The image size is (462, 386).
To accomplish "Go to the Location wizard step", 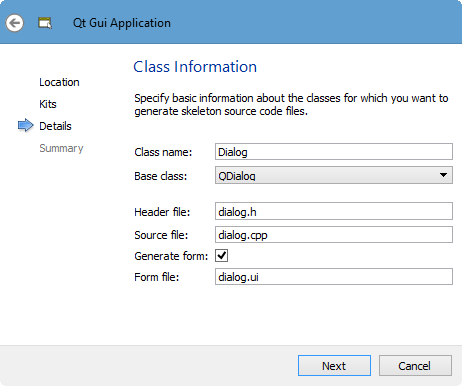I will point(59,82).
